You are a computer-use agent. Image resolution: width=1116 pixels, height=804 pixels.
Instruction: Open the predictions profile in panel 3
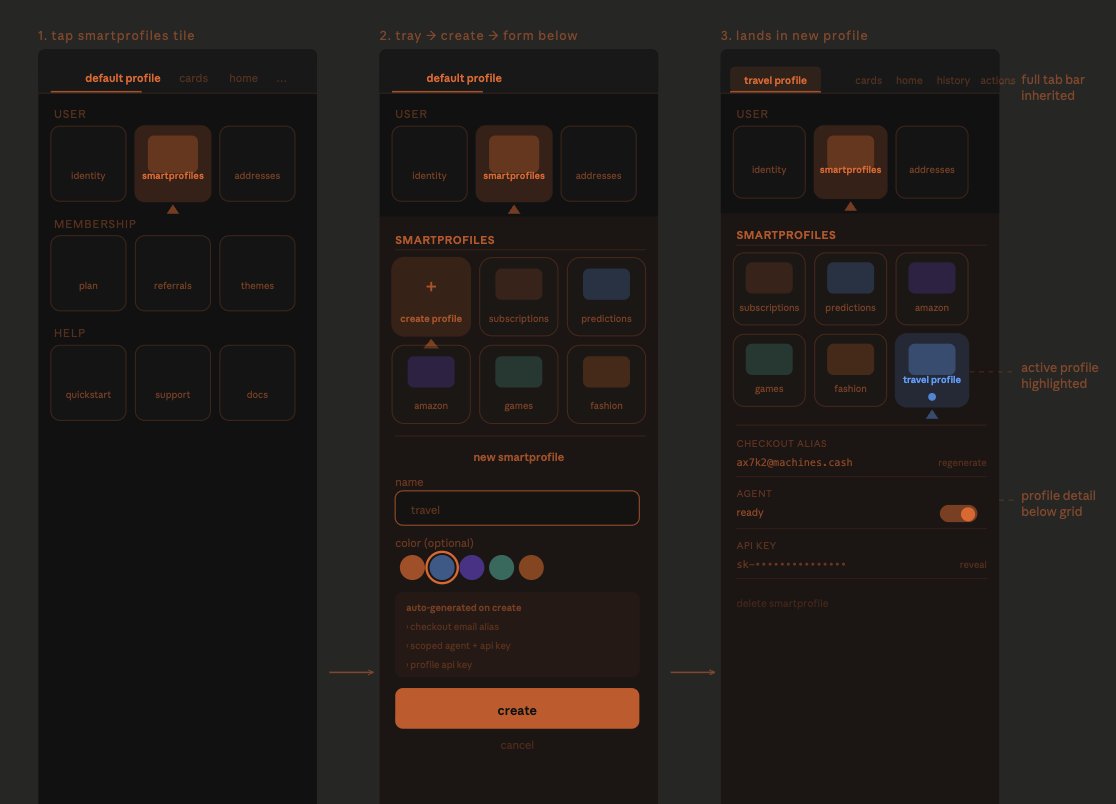point(851,289)
